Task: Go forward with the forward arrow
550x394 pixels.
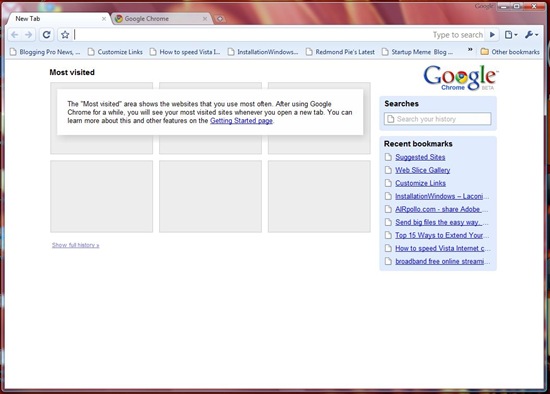Action: [28, 35]
